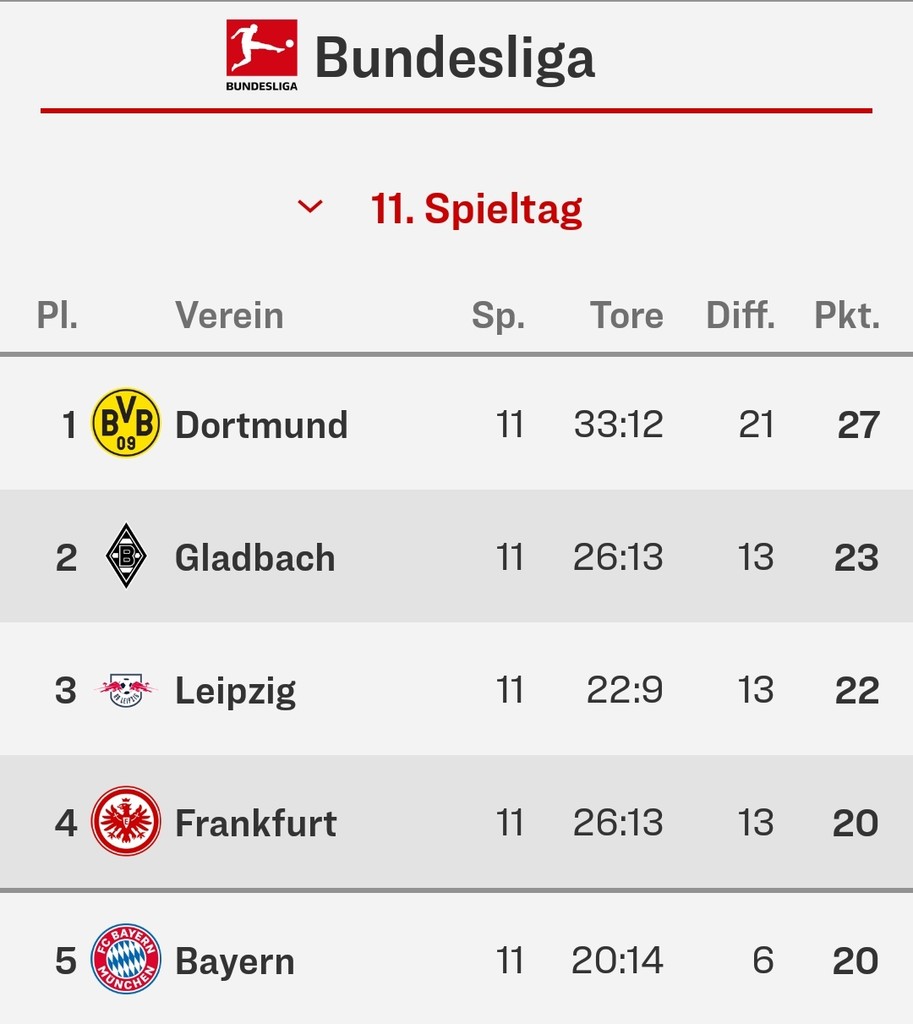
Task: Click the Eintracht Frankfurt eagle crest
Action: [x=126, y=821]
